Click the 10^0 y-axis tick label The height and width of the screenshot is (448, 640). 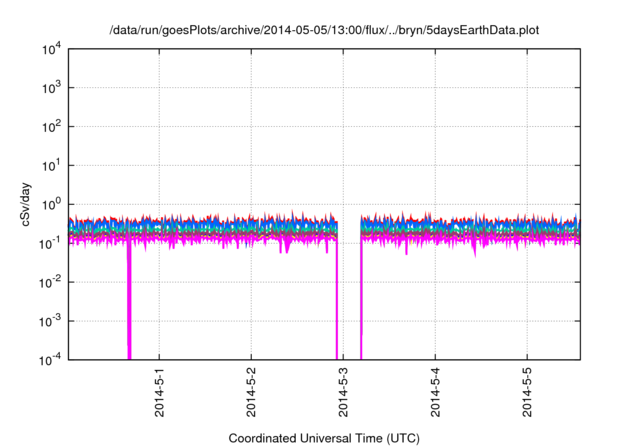(x=51, y=204)
